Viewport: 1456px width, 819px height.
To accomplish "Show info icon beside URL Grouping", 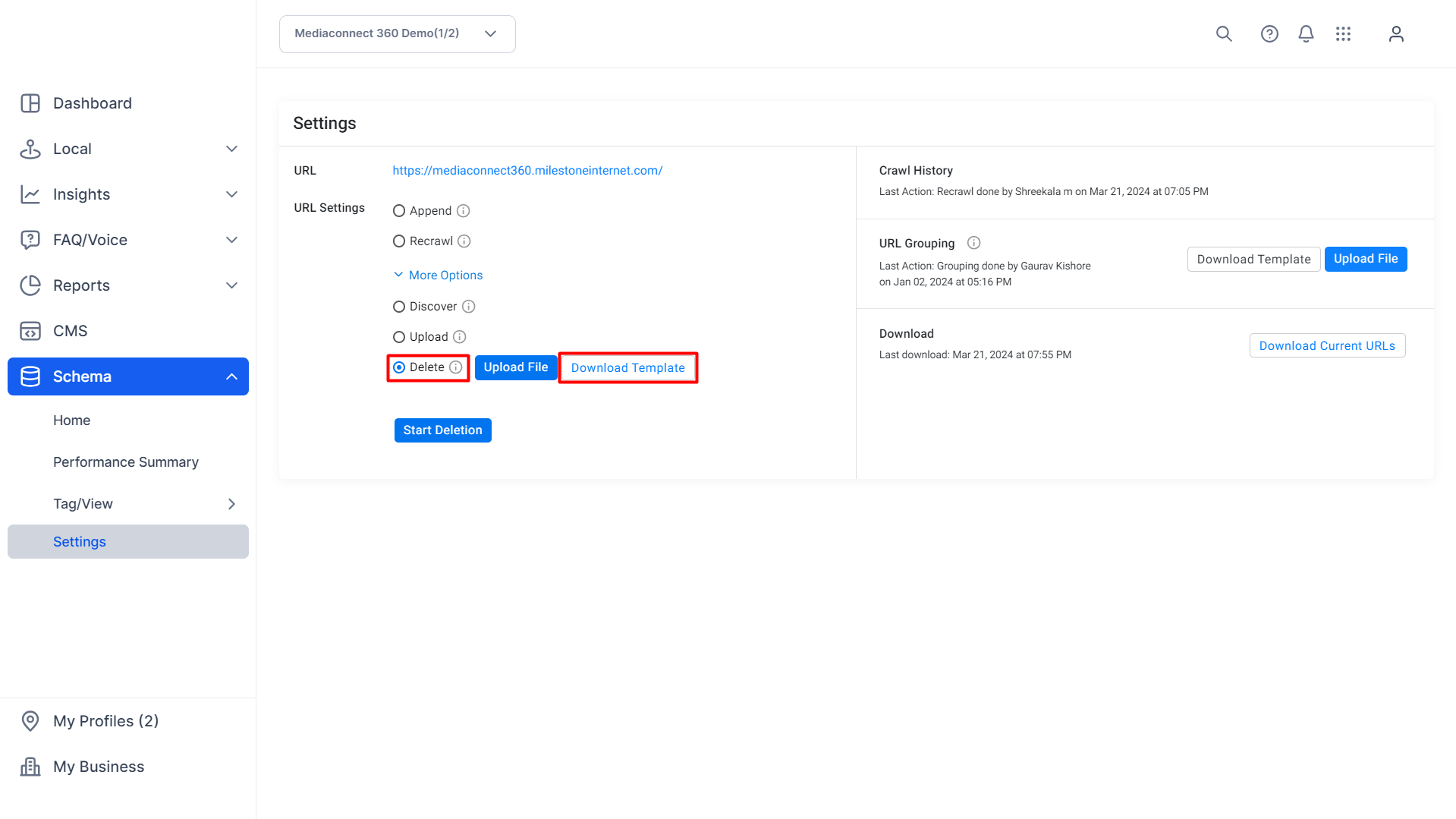I will (x=974, y=243).
